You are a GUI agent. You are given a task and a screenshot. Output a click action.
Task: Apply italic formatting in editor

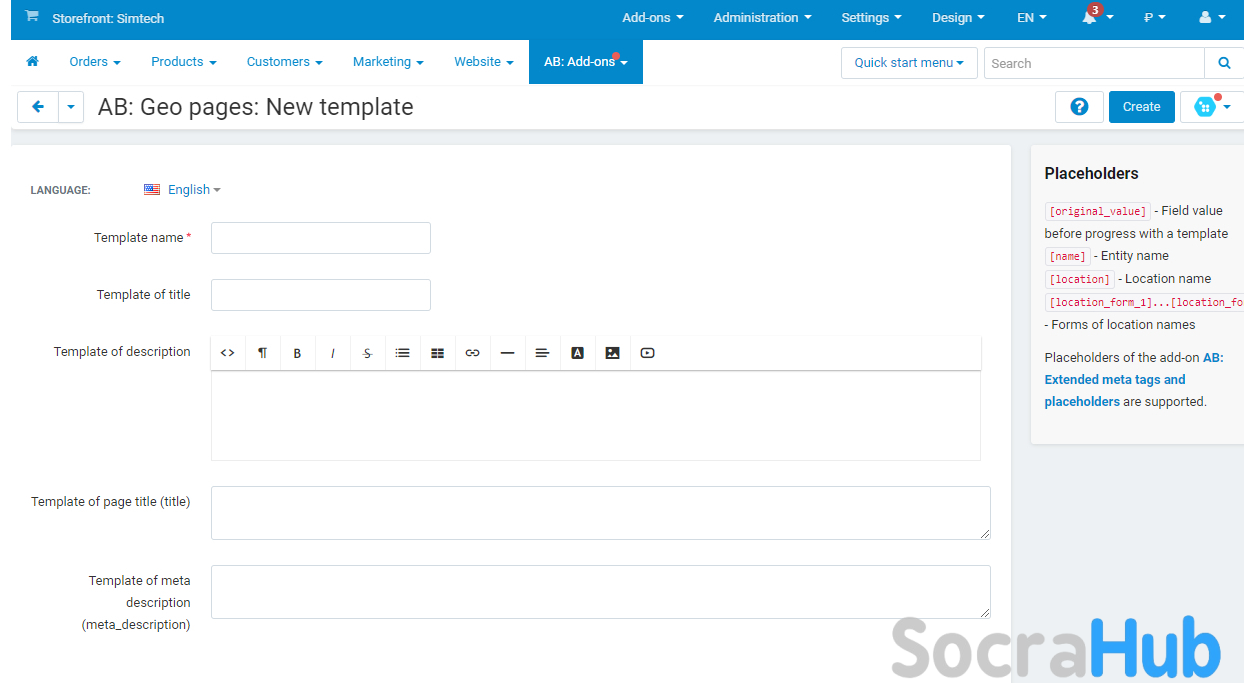332,353
